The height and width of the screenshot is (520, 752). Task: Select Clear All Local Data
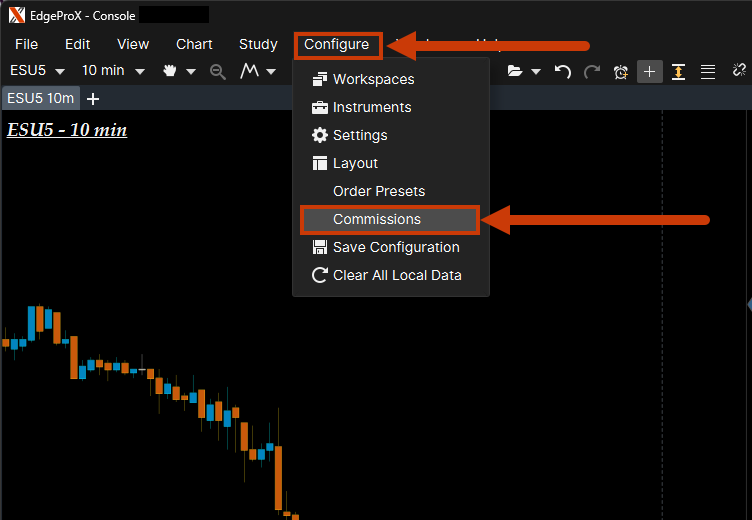click(397, 275)
